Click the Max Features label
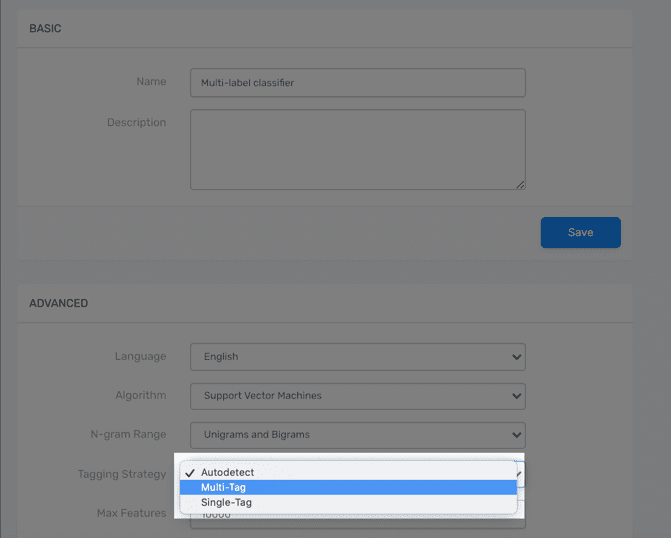The height and width of the screenshot is (538, 671). [129, 513]
